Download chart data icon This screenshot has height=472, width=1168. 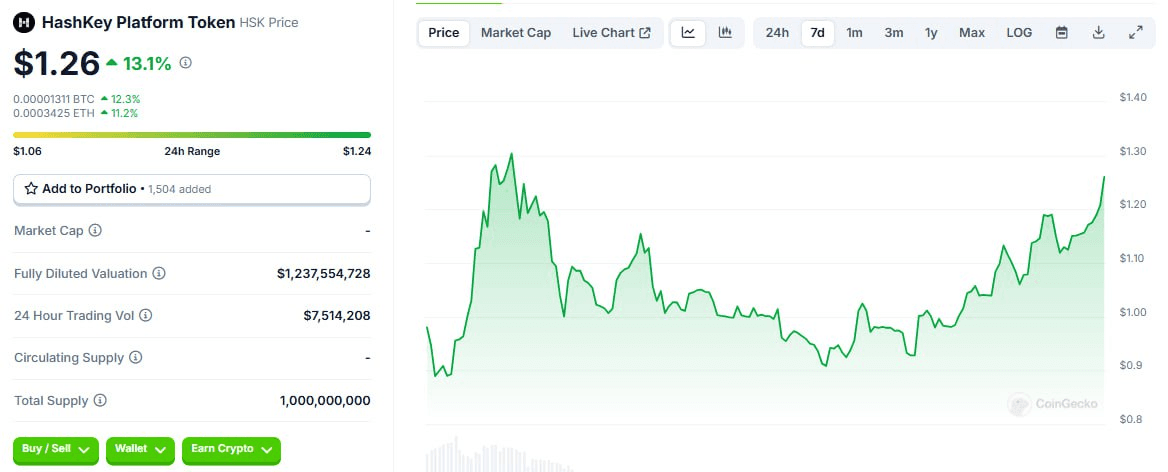pos(1098,33)
